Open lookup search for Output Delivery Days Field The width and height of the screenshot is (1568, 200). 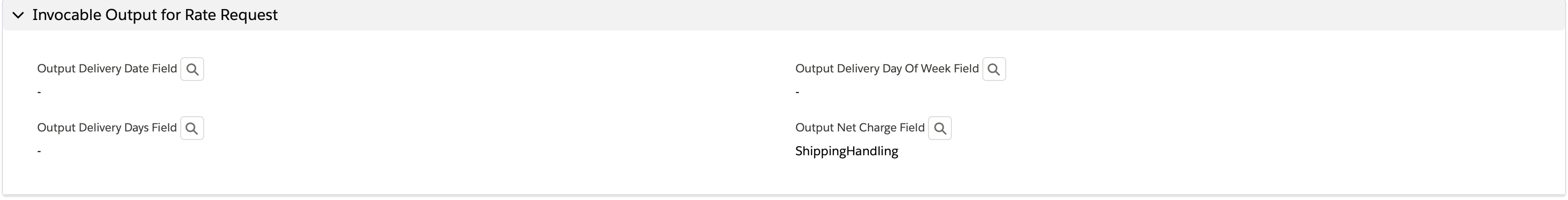[x=192, y=128]
